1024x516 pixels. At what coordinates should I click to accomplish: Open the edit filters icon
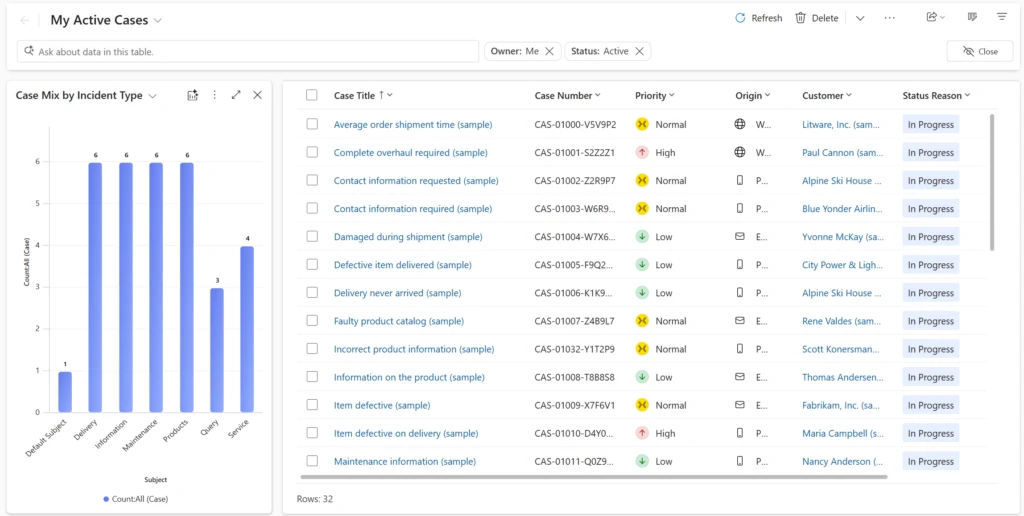click(x=1001, y=18)
